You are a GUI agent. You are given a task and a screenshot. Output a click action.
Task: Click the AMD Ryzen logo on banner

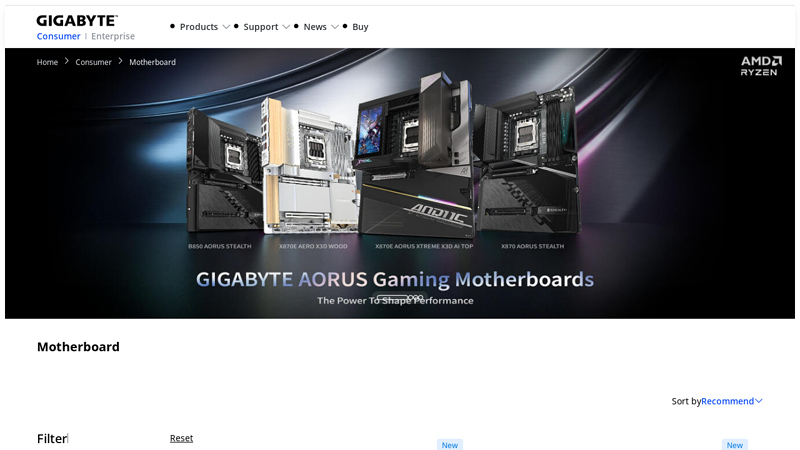click(761, 66)
